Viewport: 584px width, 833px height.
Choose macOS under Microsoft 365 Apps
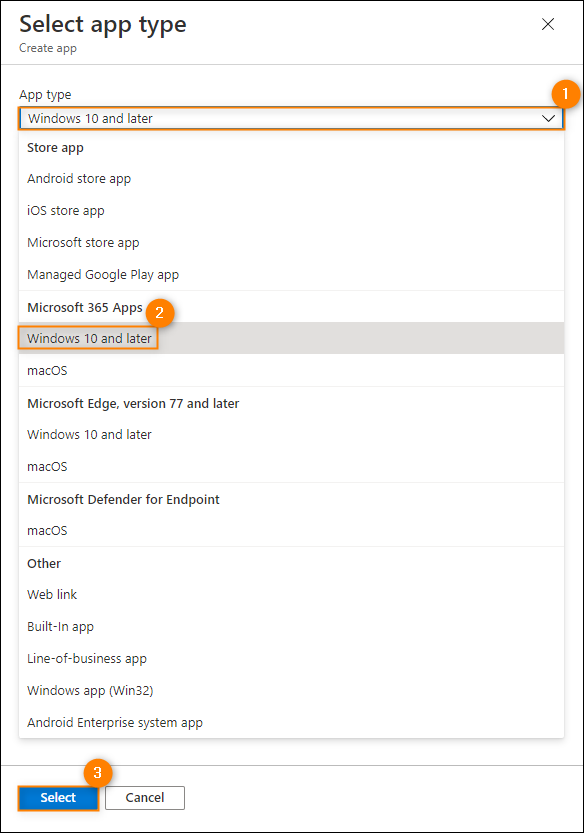click(x=291, y=370)
